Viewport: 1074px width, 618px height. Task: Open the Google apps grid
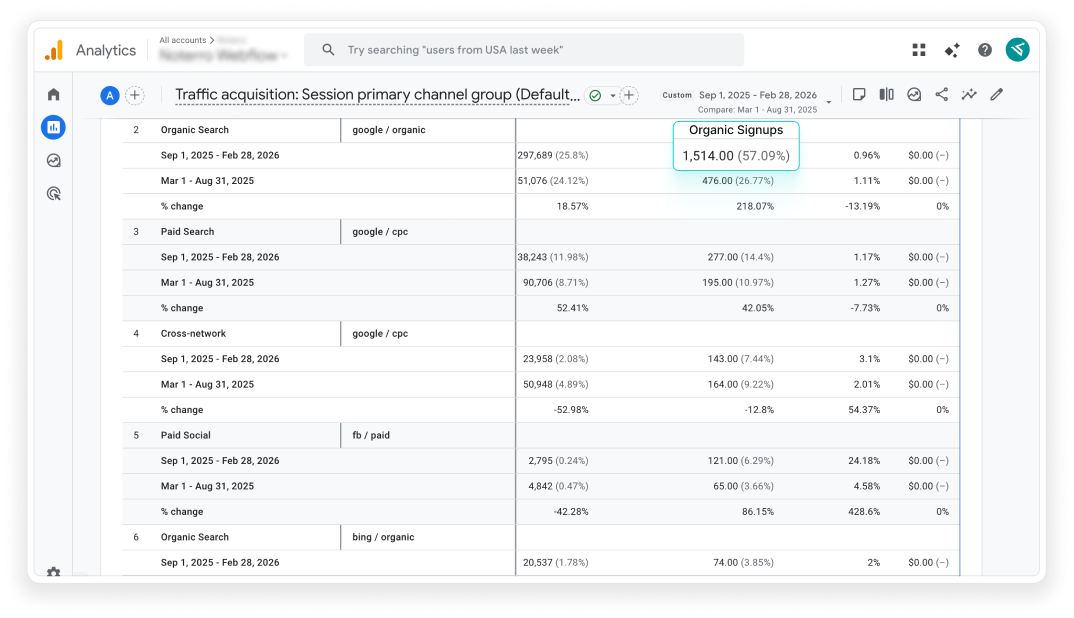point(919,50)
